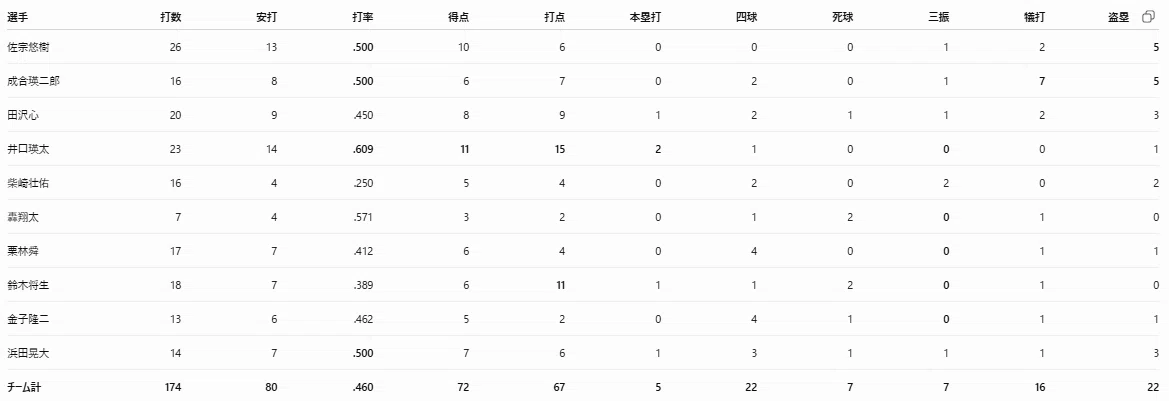Click the team batting average .460
The image size is (1169, 401).
coord(363,387)
